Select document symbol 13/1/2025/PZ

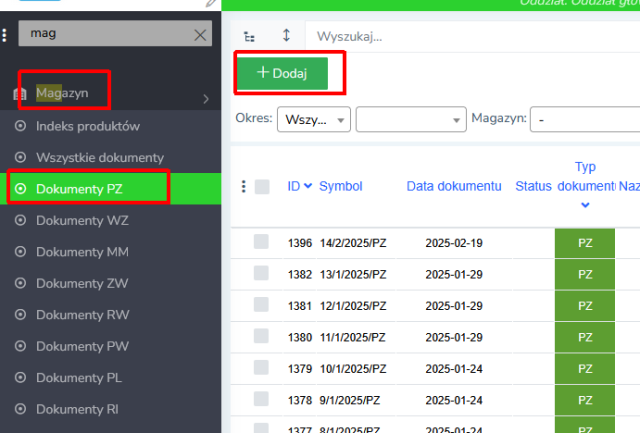point(353,275)
